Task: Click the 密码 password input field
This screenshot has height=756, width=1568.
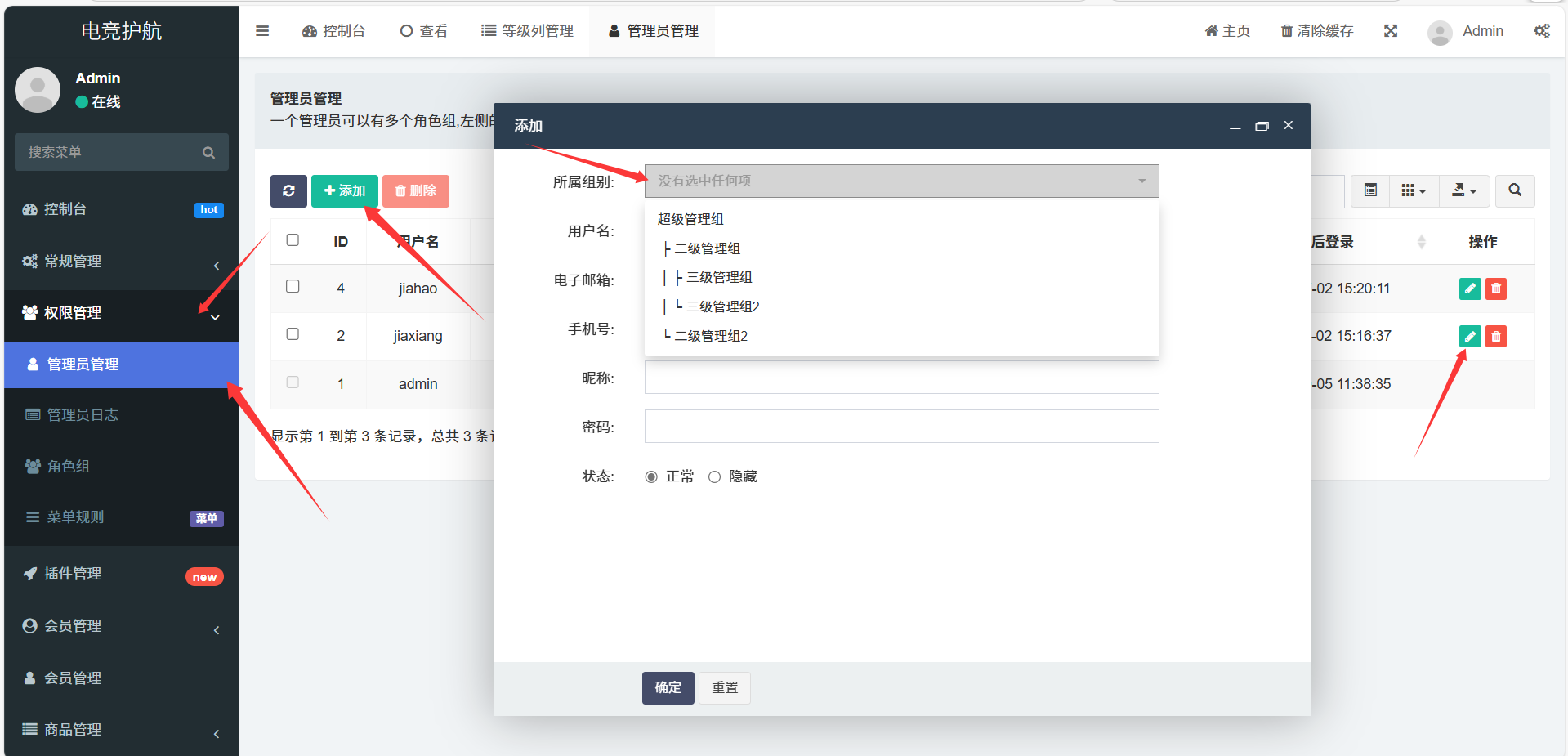Action: [900, 427]
